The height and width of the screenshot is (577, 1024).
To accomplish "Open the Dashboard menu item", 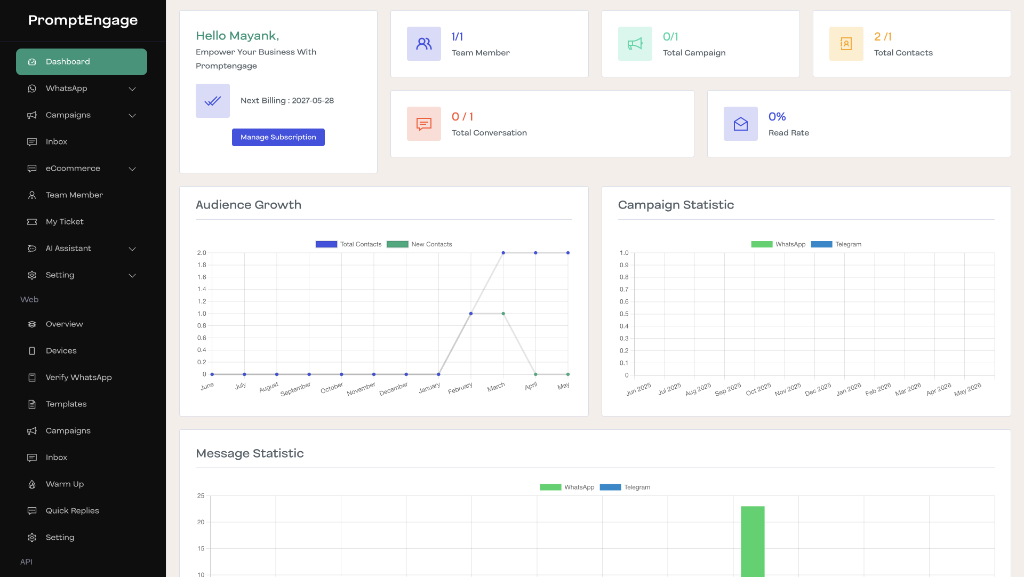I will [x=82, y=61].
